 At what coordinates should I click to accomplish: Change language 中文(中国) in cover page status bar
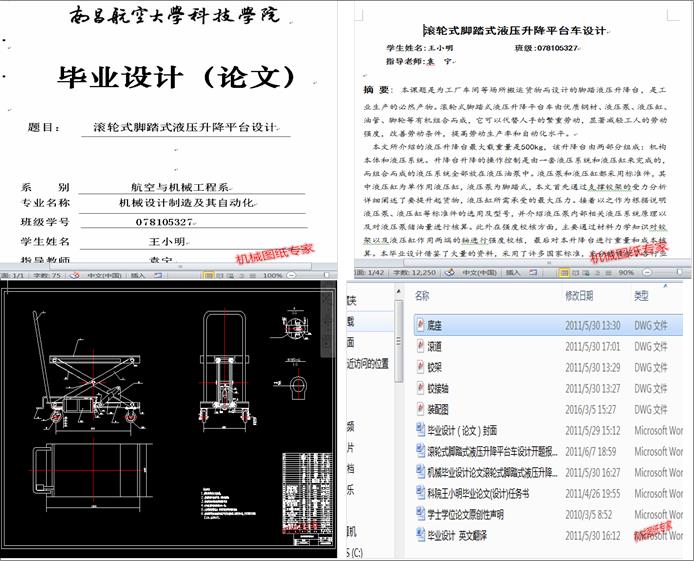click(104, 275)
